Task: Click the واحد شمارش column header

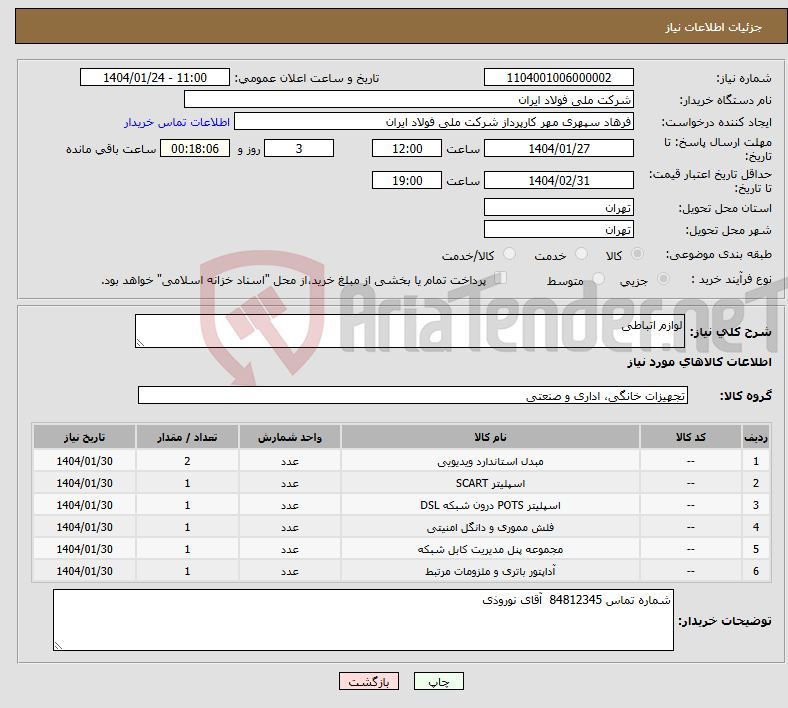Action: point(290,437)
